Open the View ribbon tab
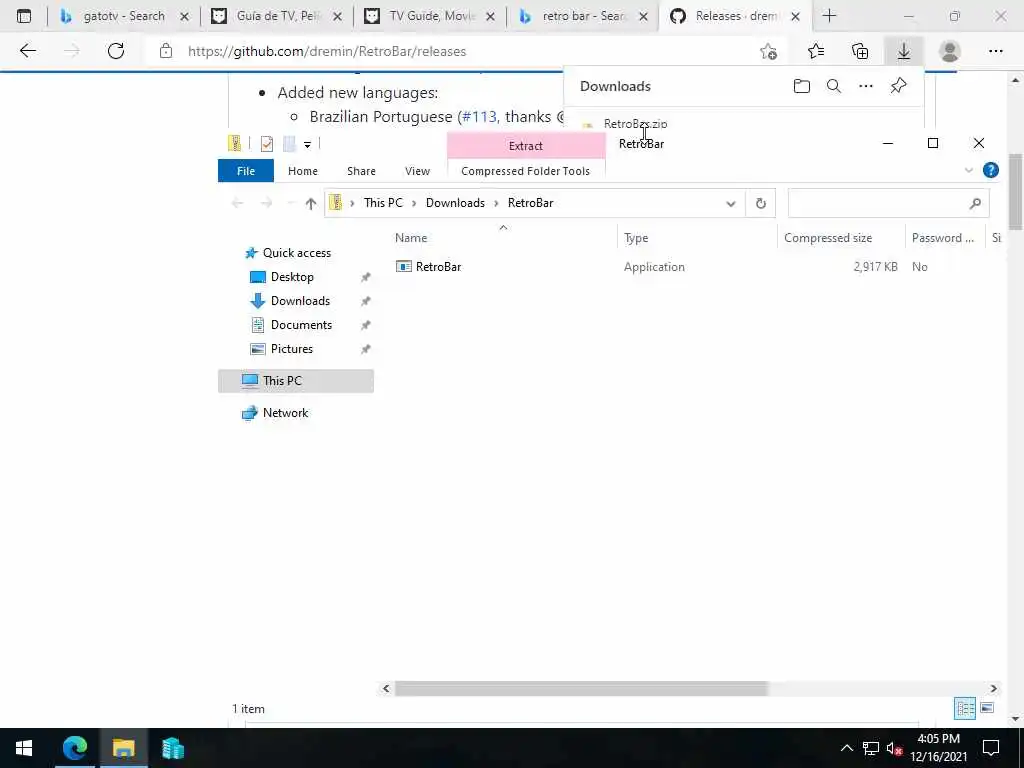Screen dimensions: 1024x768 coord(417,171)
